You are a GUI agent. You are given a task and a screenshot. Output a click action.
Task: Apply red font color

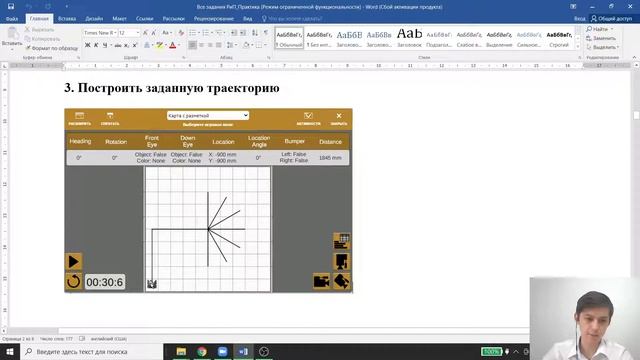point(173,45)
